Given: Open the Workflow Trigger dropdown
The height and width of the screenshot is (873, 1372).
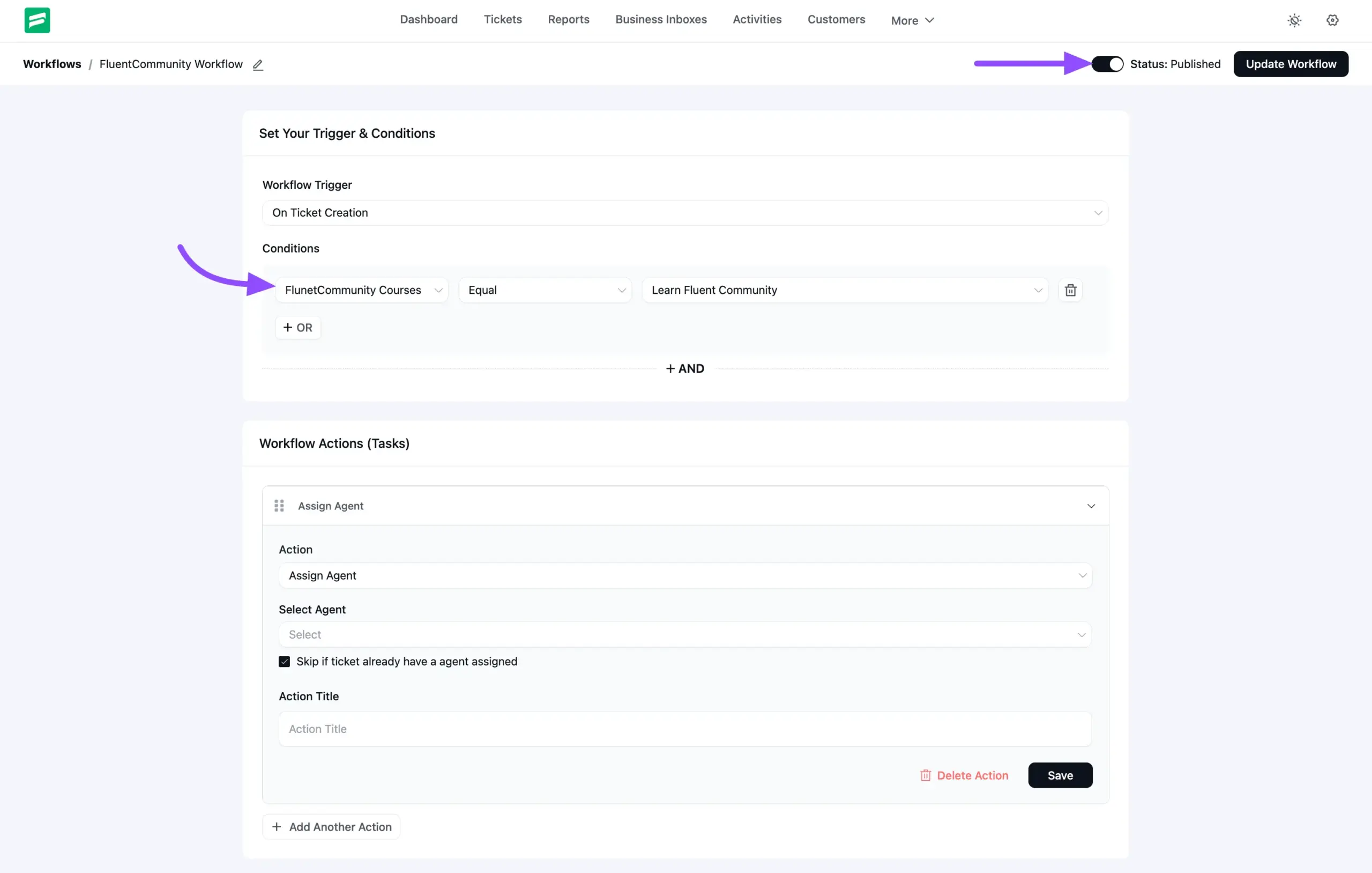Looking at the screenshot, I should pyautogui.click(x=685, y=213).
